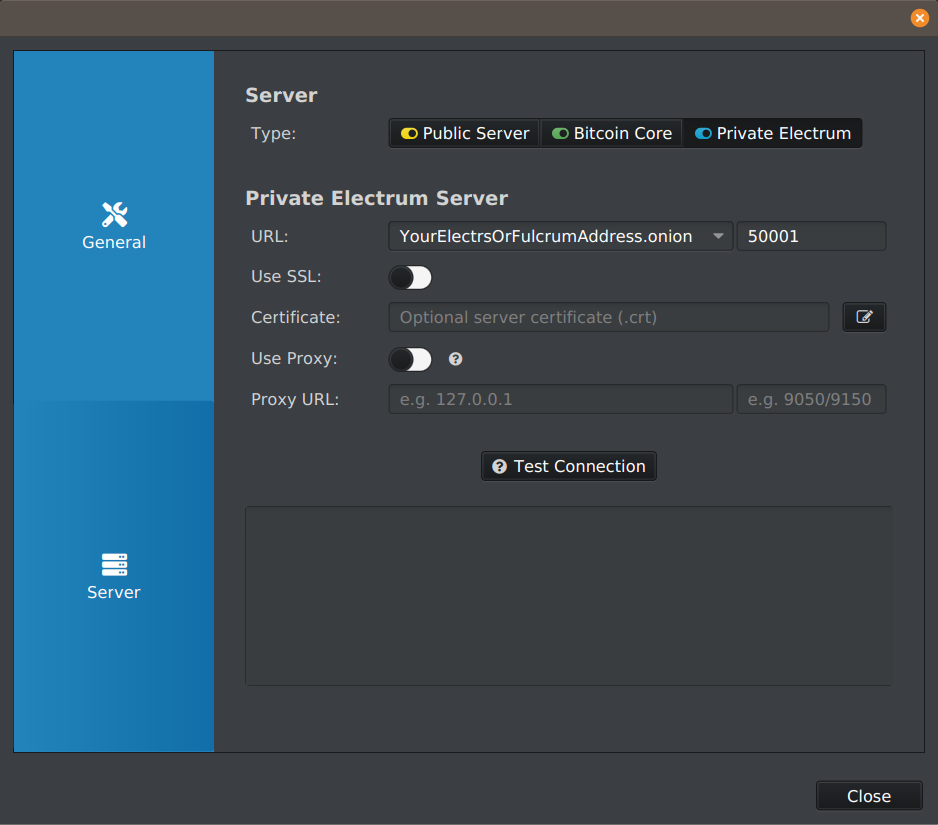The width and height of the screenshot is (938, 825).
Task: Open the Server settings tab
Action: tap(114, 577)
